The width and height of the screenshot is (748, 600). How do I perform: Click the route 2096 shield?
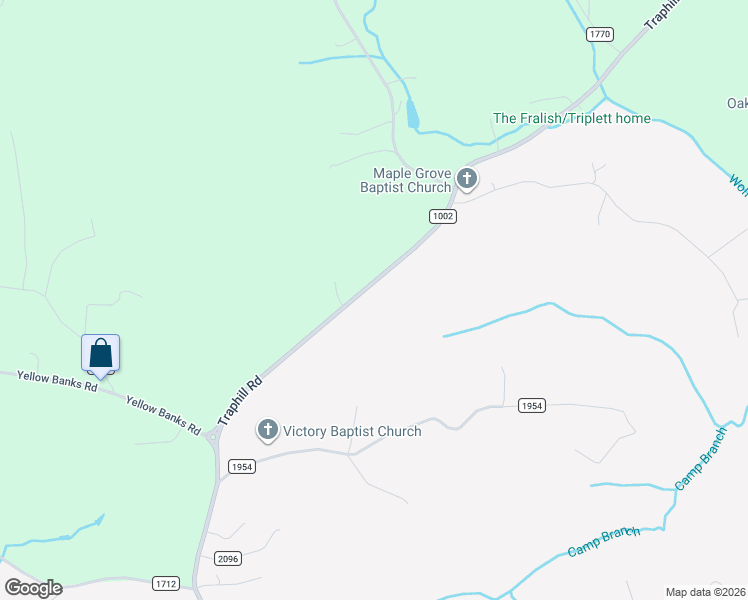tap(228, 559)
